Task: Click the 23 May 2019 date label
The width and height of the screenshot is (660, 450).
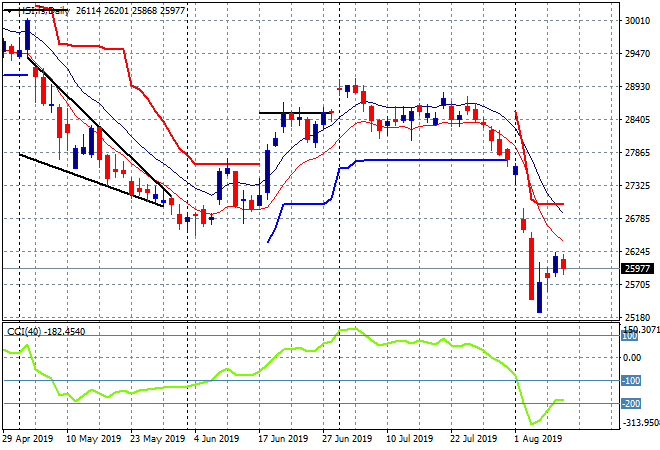Action: point(157,439)
